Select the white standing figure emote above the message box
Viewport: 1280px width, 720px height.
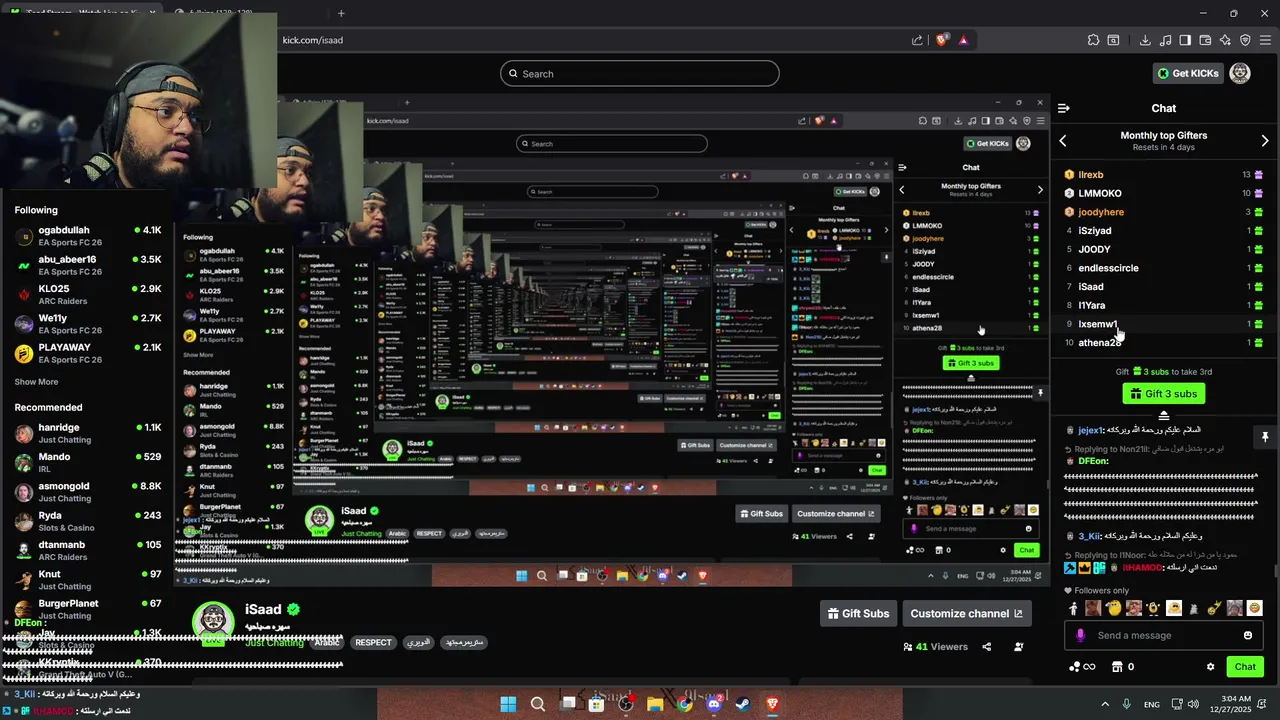[1074, 608]
